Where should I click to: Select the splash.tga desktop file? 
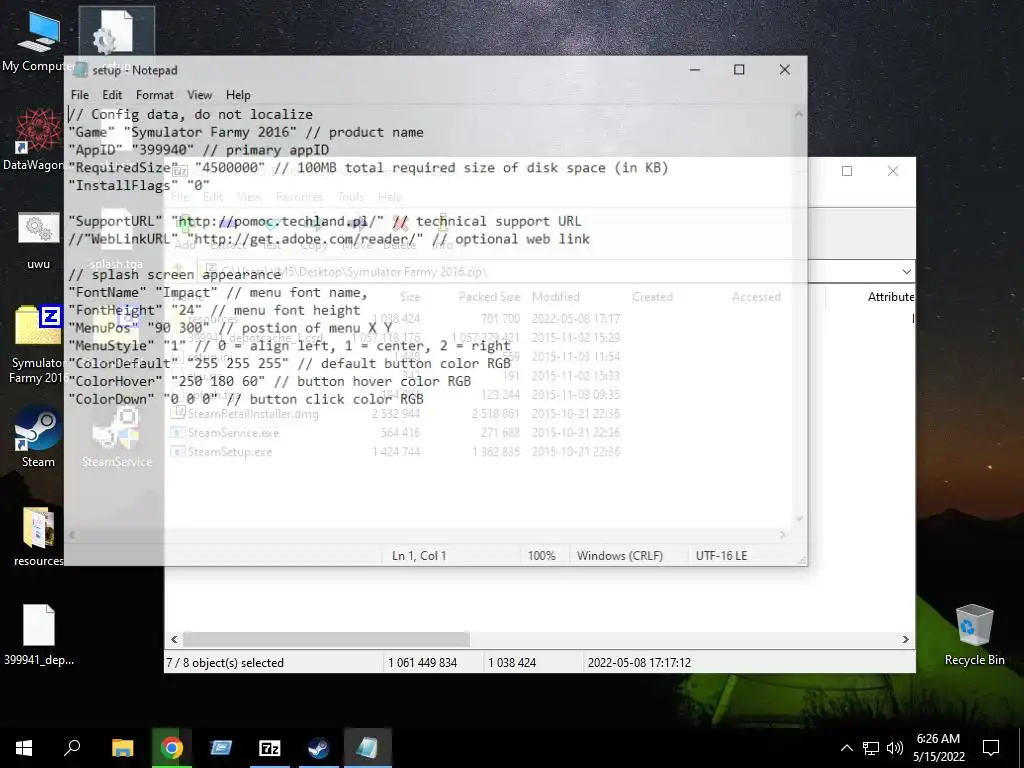click(116, 241)
